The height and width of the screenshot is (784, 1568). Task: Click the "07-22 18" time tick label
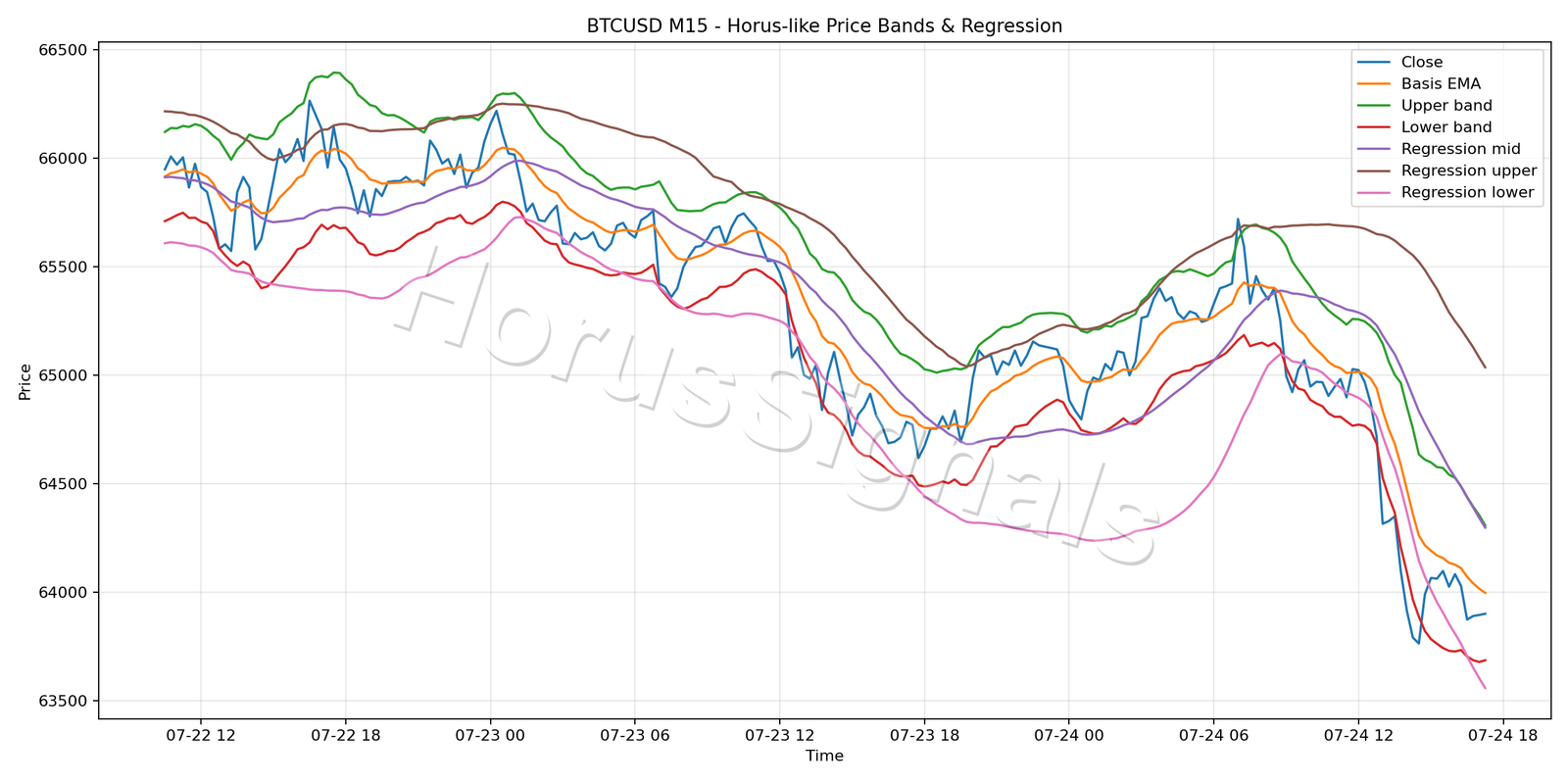(x=345, y=735)
